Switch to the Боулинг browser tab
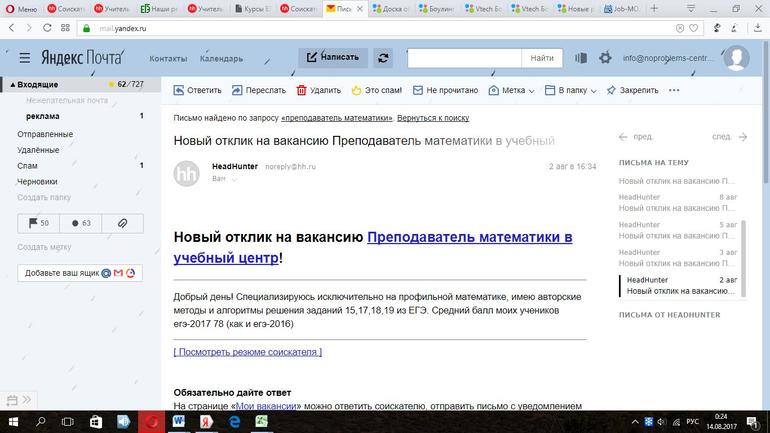770x433 pixels. point(436,8)
